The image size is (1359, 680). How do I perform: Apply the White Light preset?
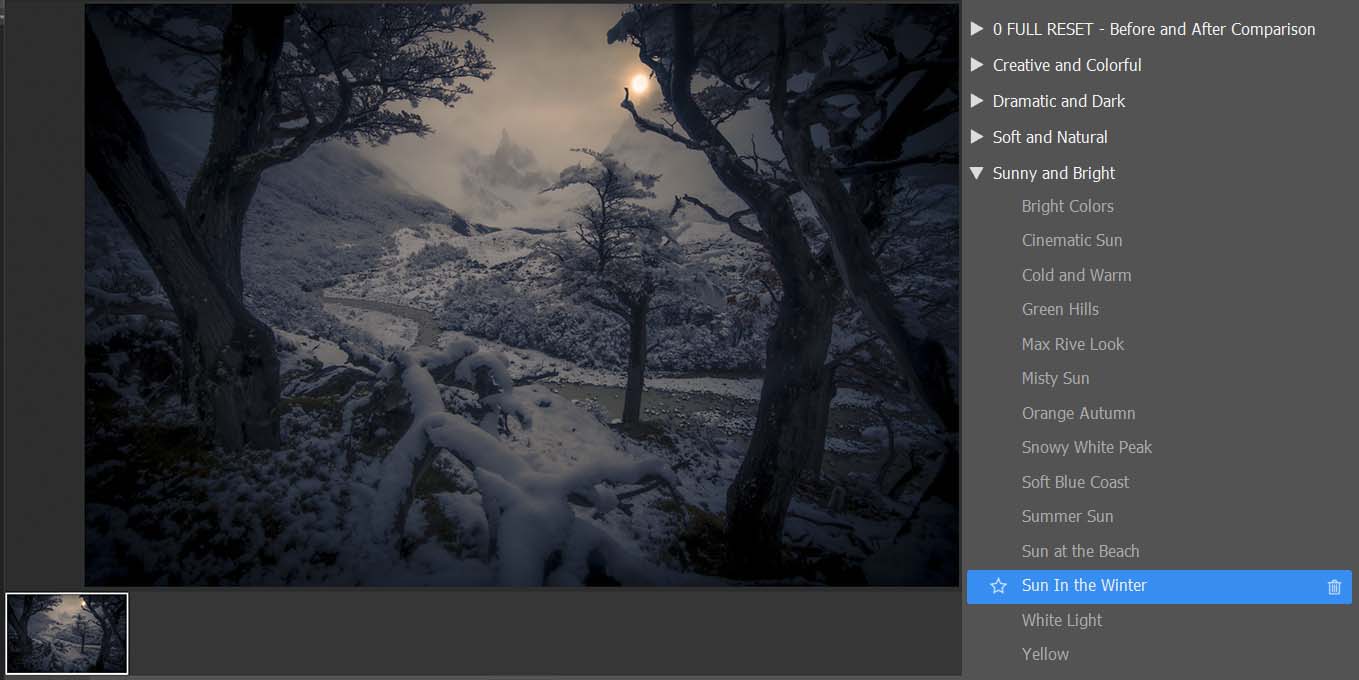1061,620
